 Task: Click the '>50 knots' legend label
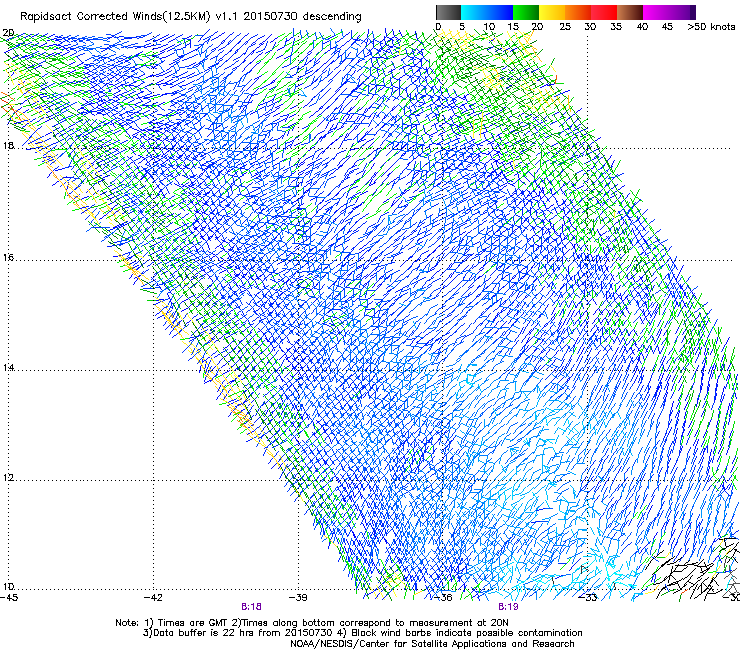[x=711, y=27]
